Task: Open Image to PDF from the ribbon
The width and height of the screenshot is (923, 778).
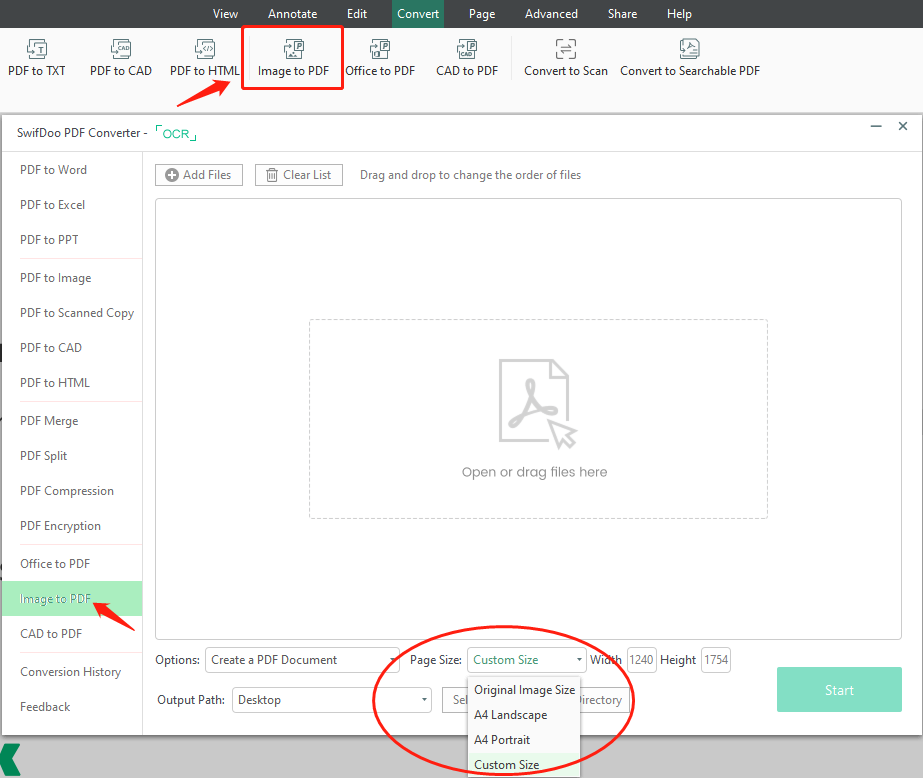Action: (x=293, y=58)
